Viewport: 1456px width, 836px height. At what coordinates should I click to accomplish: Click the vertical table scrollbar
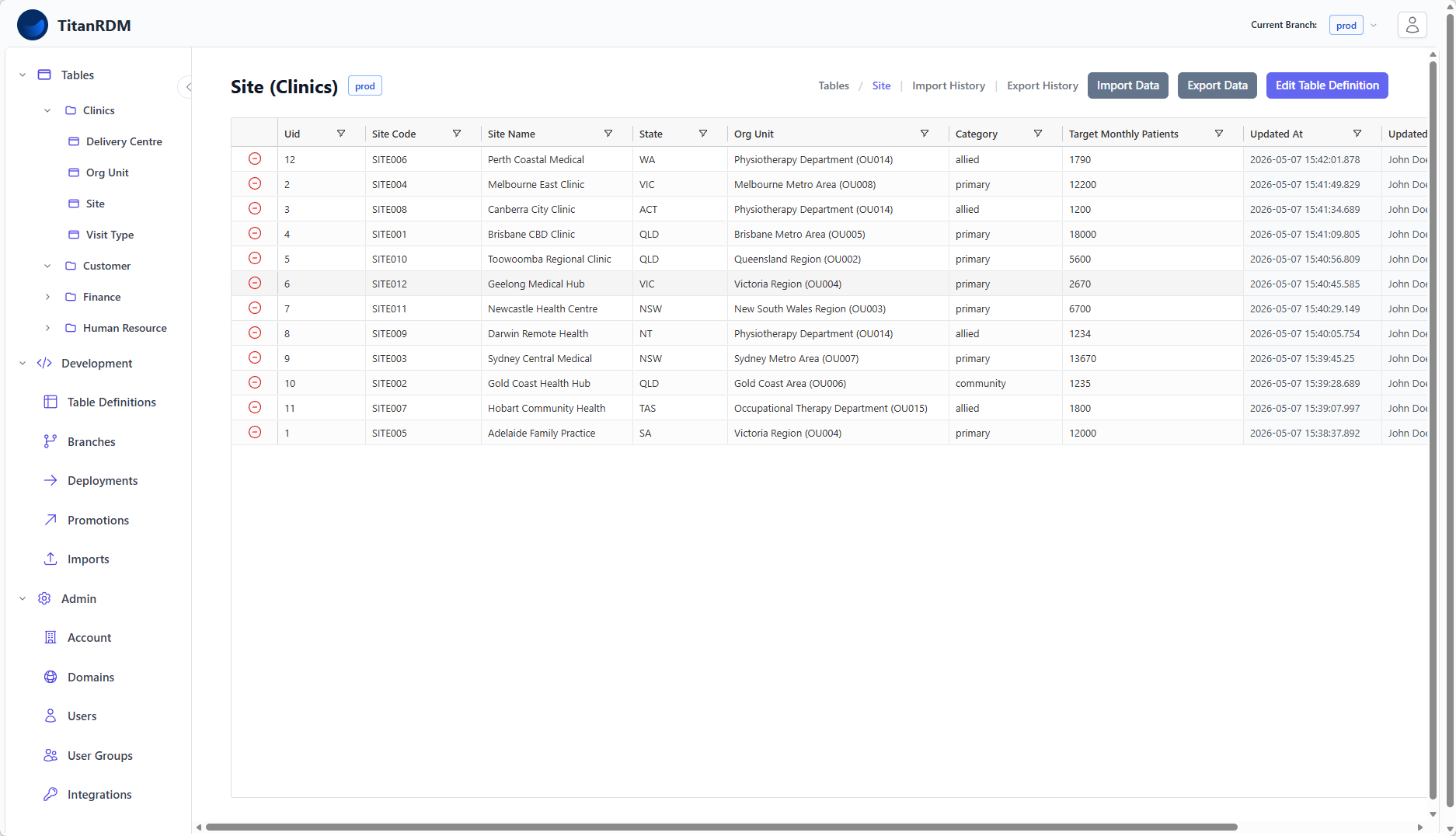1433,430
